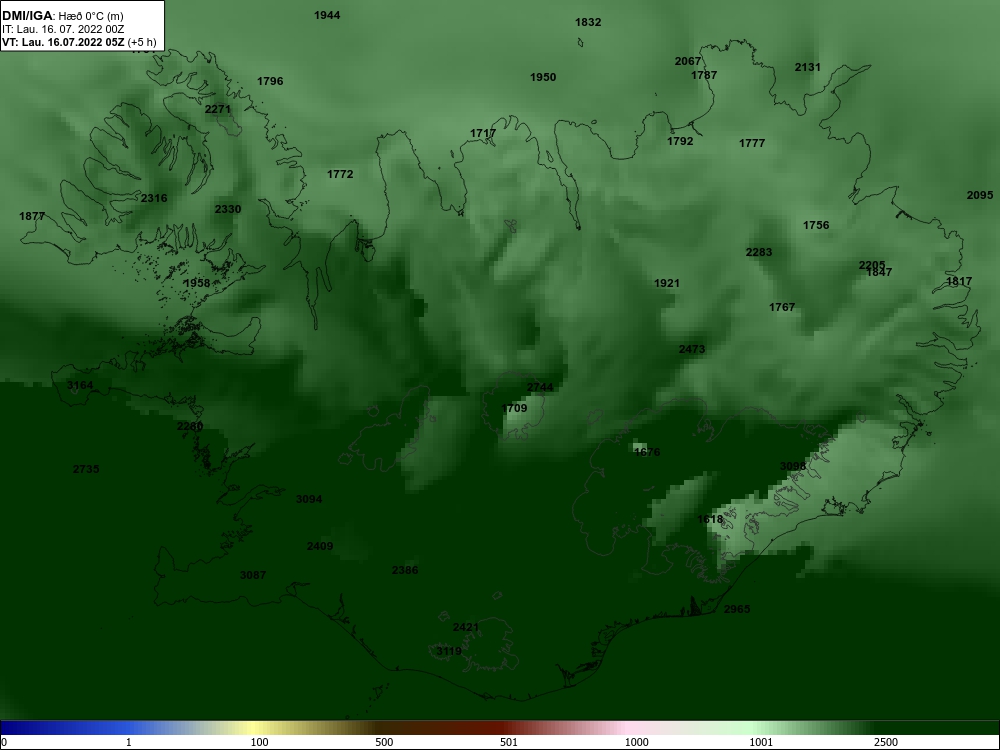This screenshot has height=750, width=1000.
Task: Click the 'DMI/IGA: Hæð 0°C (m)' title line
Action: 62,16
